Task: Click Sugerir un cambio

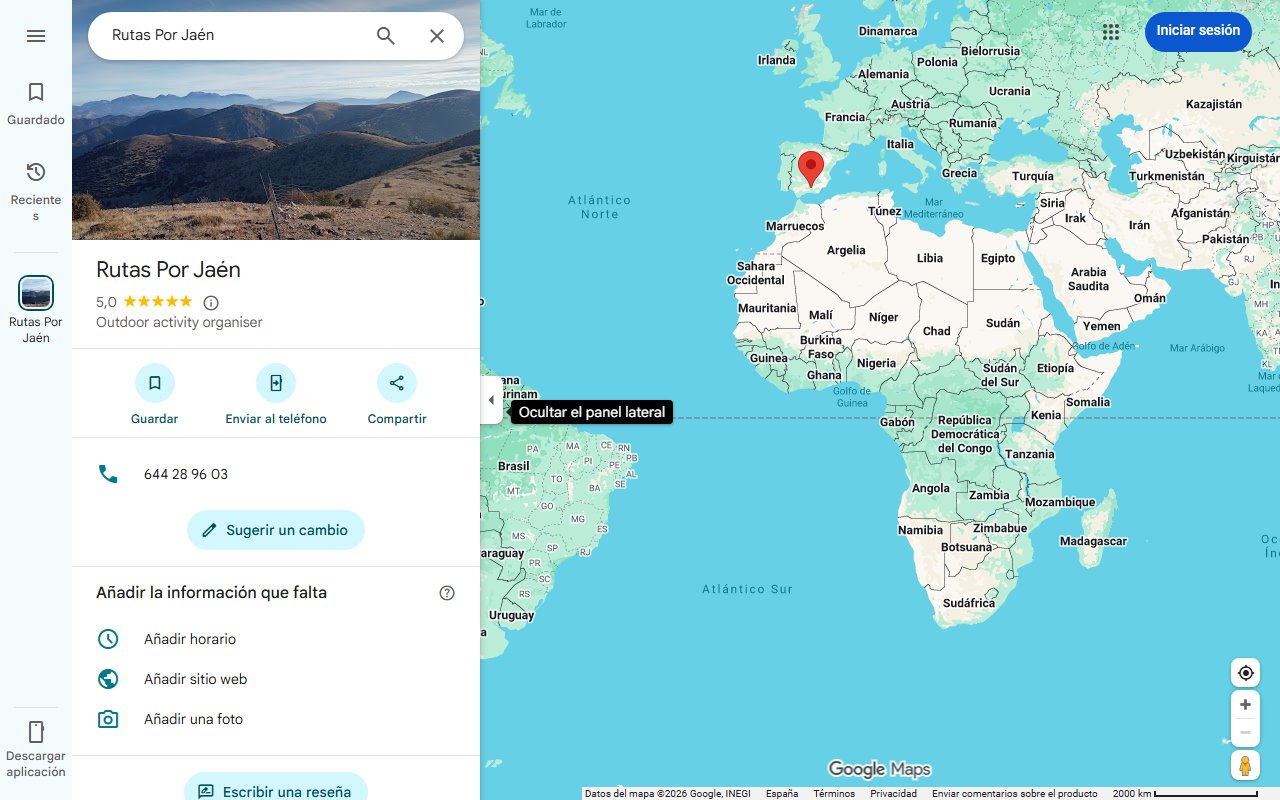Action: point(276,529)
